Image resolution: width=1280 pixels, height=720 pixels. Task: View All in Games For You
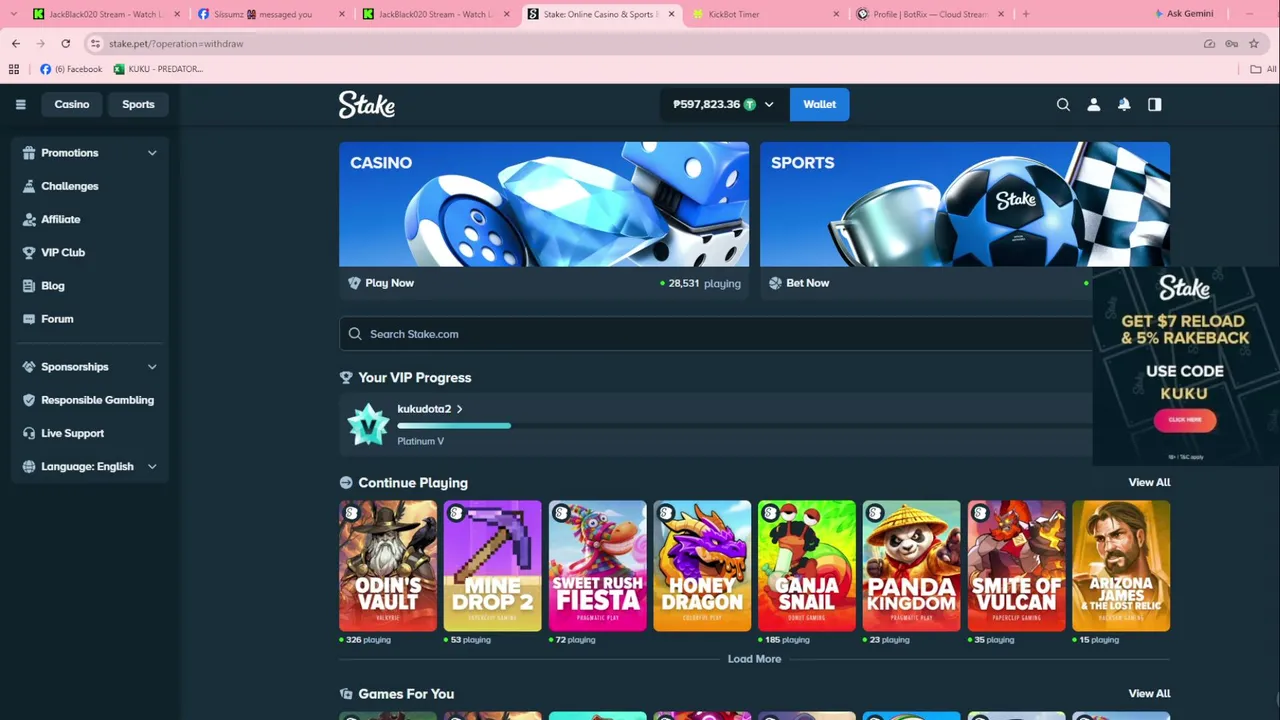point(1149,693)
